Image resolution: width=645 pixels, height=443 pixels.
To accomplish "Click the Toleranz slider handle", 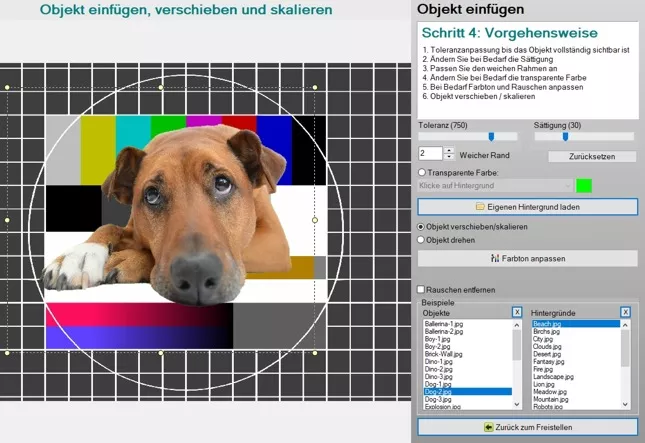I will point(490,137).
